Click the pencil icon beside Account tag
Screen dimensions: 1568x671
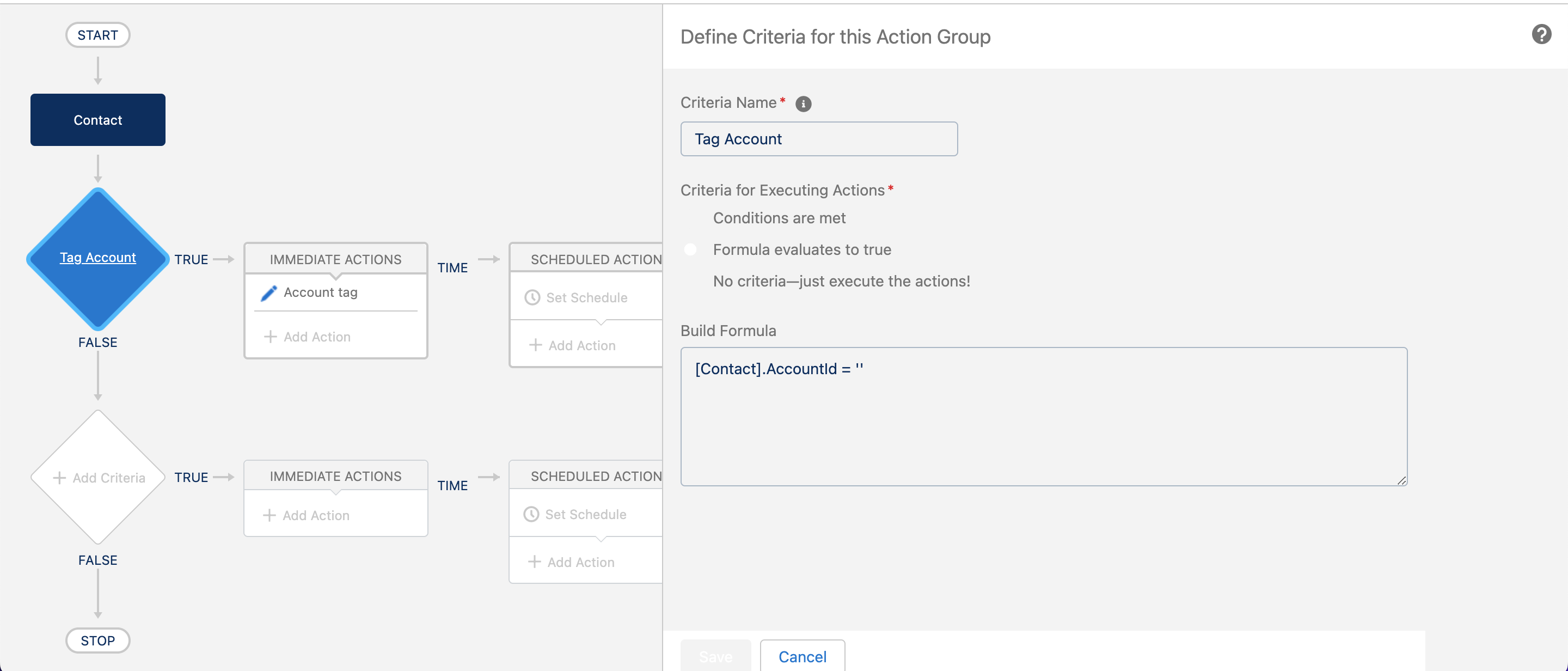click(x=268, y=294)
